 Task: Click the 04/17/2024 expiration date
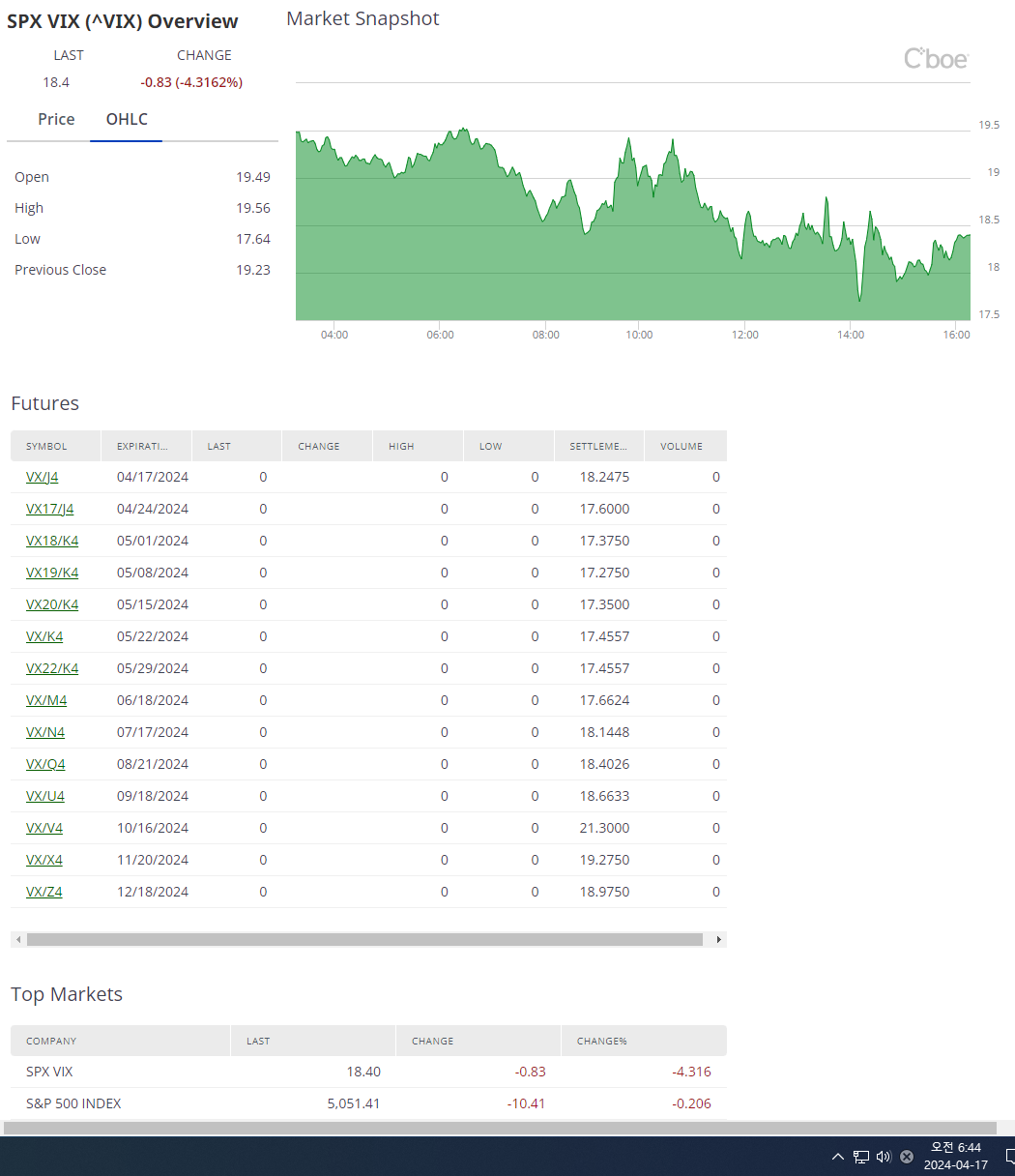coord(153,477)
